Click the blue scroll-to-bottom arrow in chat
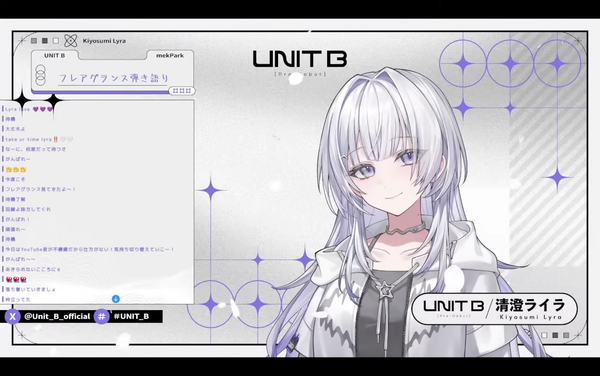The height and width of the screenshot is (376, 600). pos(116,299)
